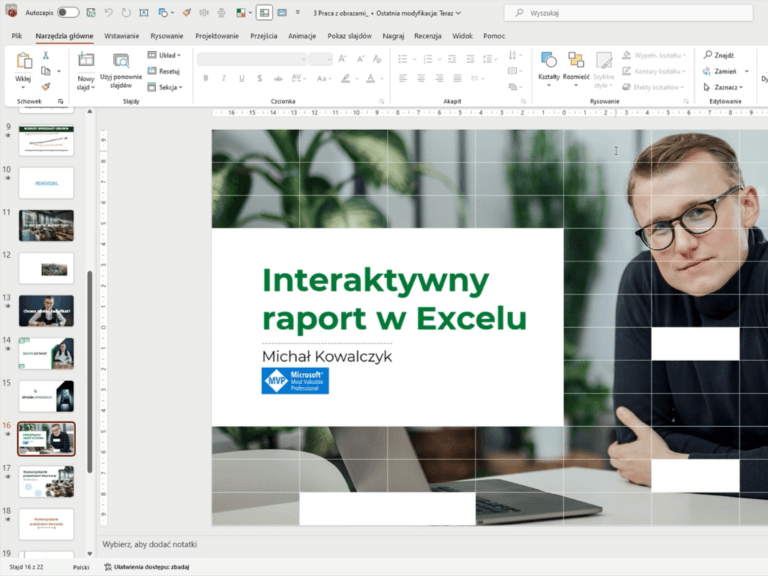Open the font name combo box
The height and width of the screenshot is (576, 768).
[x=252, y=59]
